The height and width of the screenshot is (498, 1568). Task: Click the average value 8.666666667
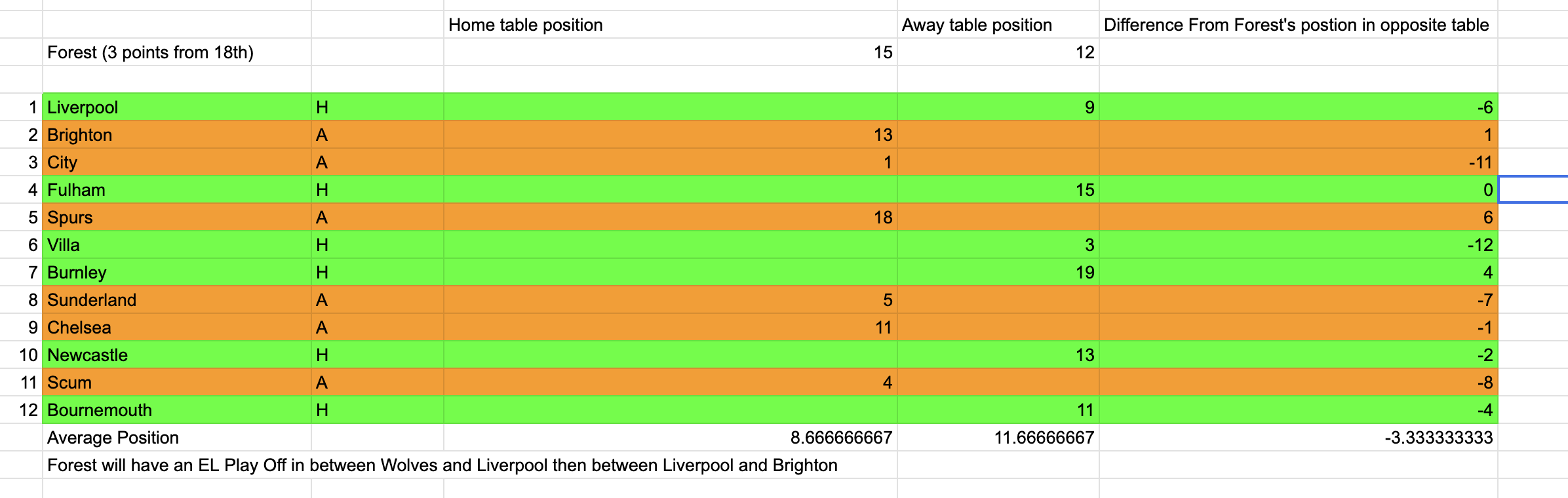669,438
